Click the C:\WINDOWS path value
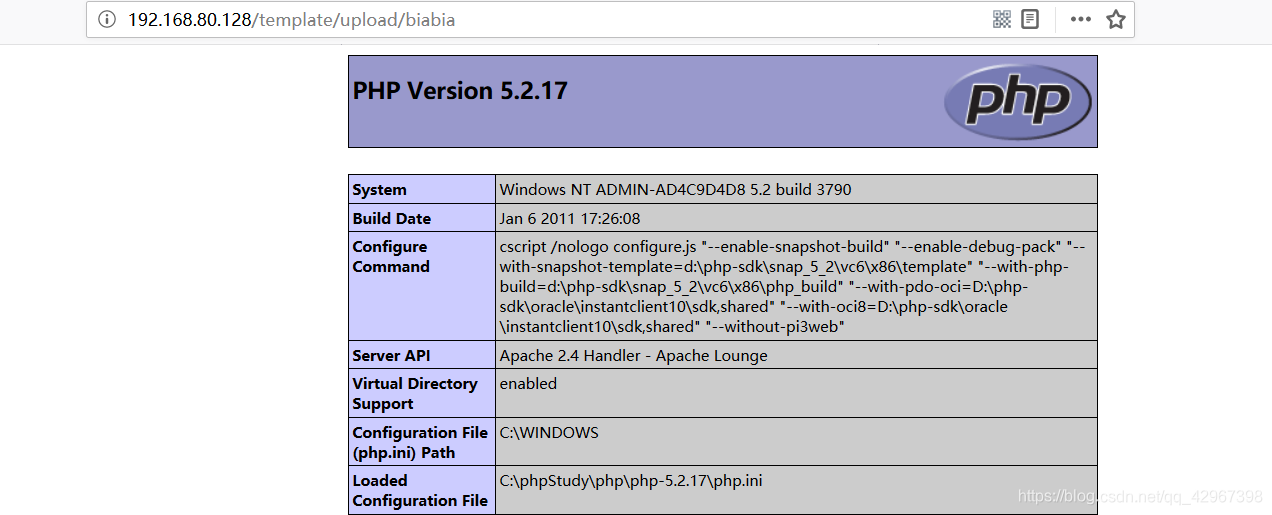 click(x=549, y=432)
